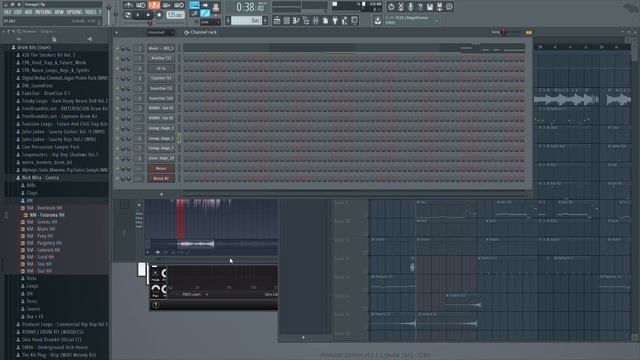Open the ADD menu
The image size is (640, 360).
click(x=28, y=12)
